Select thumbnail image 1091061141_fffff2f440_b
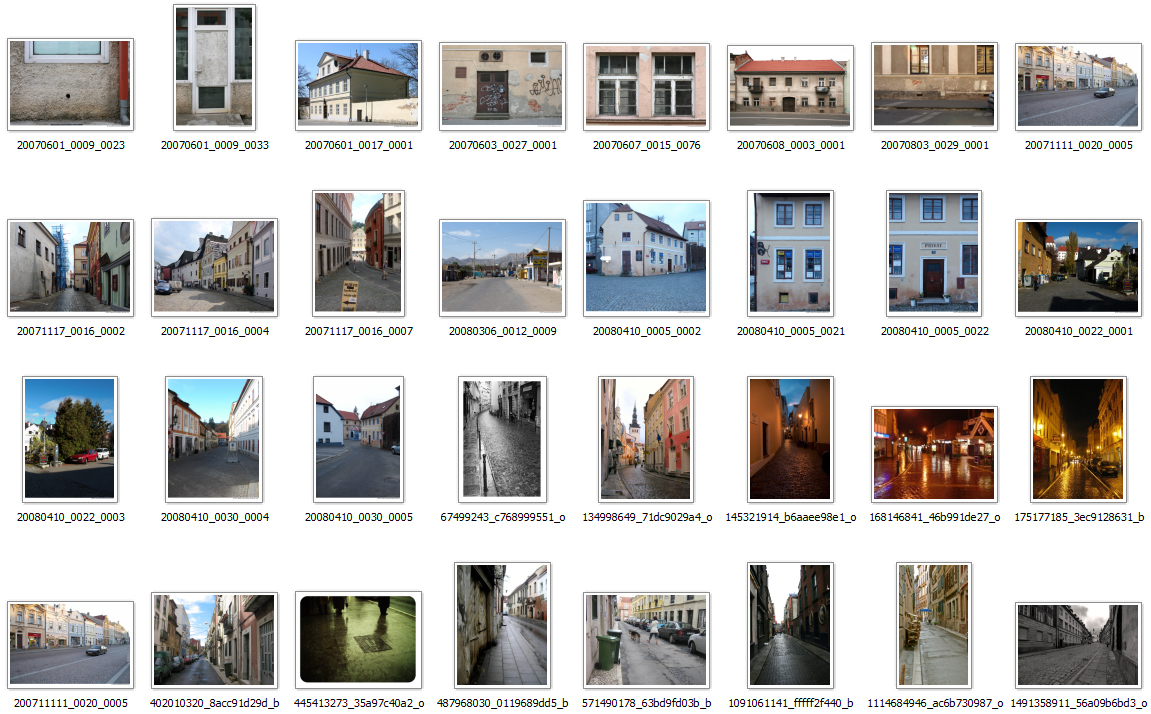Viewport: 1151px width, 714px height. (790, 625)
